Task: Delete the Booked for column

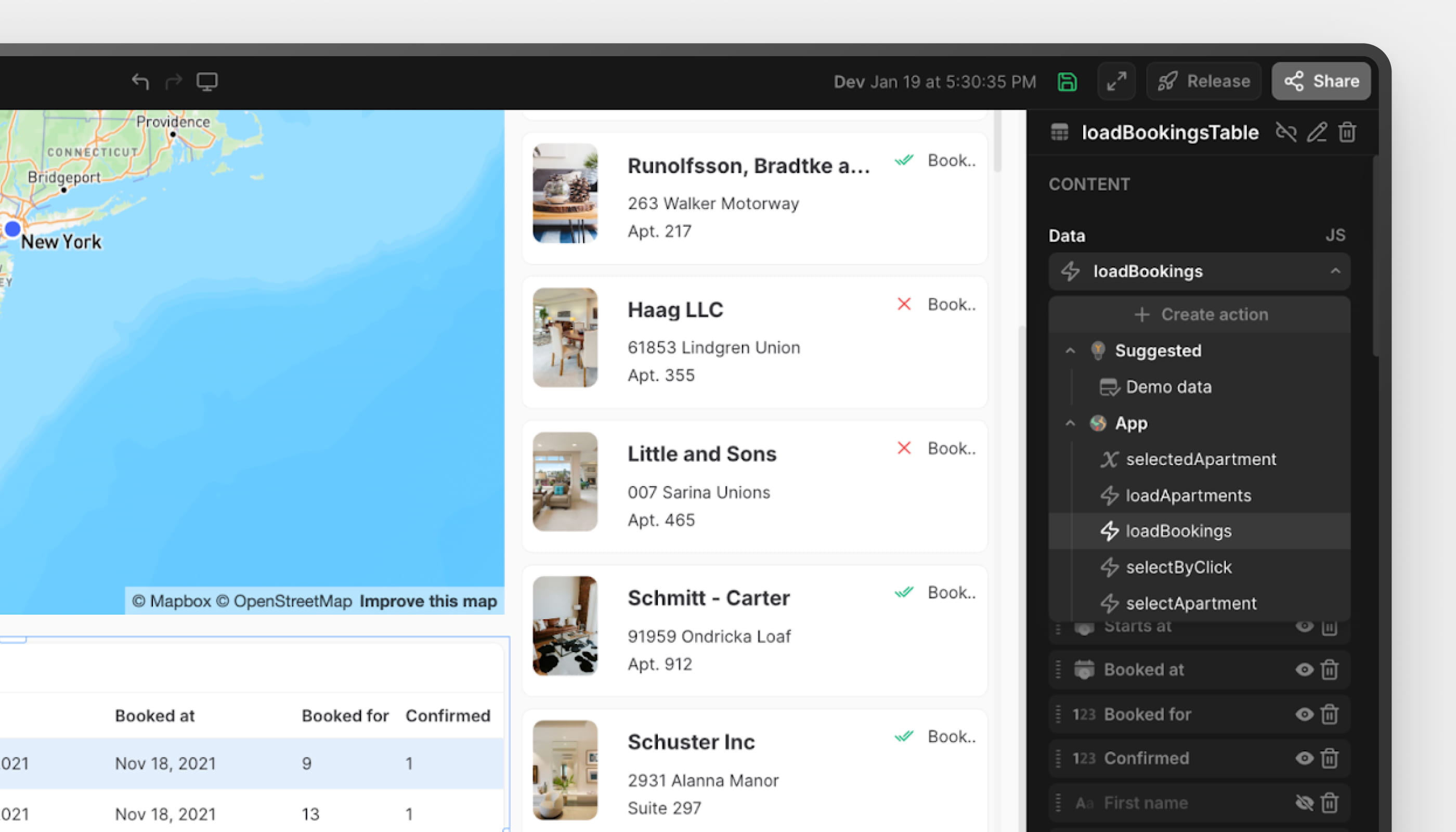Action: pyautogui.click(x=1330, y=714)
